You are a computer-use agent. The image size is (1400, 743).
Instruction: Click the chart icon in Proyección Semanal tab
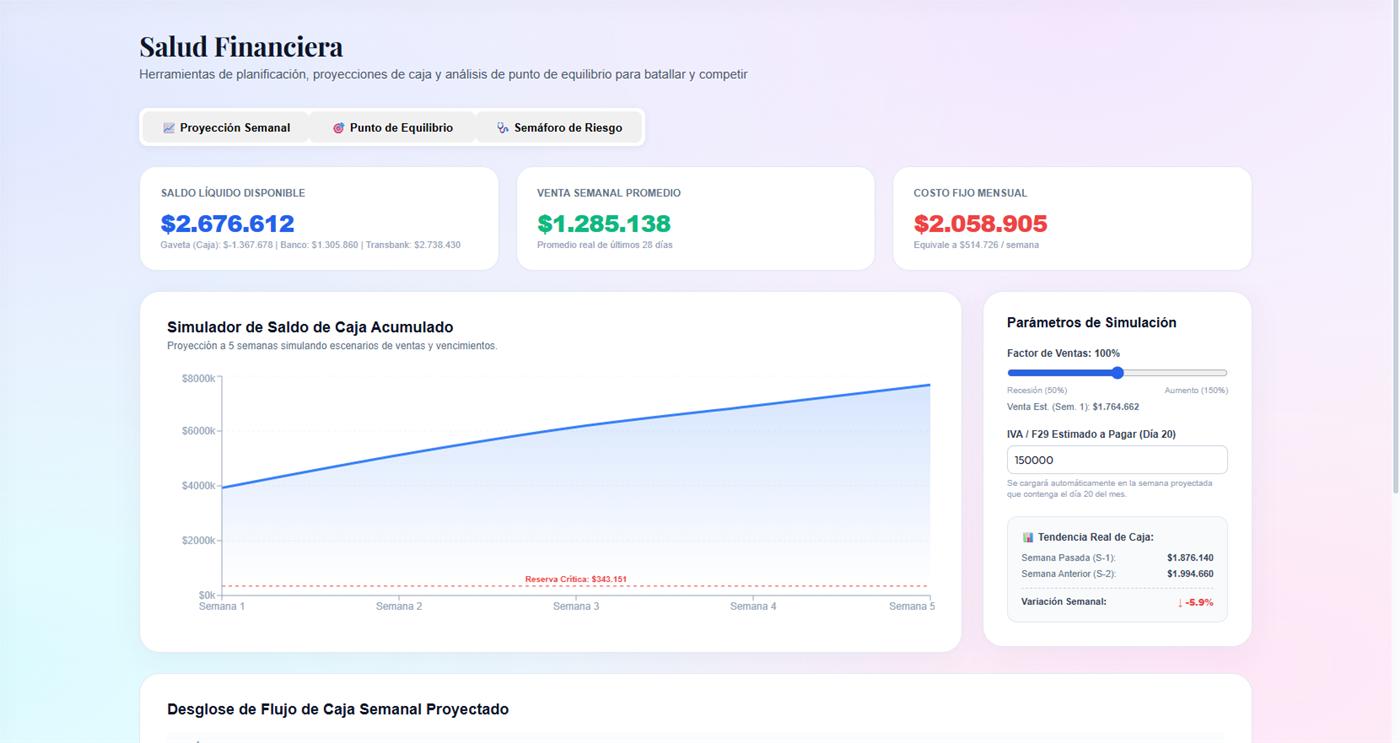(169, 128)
